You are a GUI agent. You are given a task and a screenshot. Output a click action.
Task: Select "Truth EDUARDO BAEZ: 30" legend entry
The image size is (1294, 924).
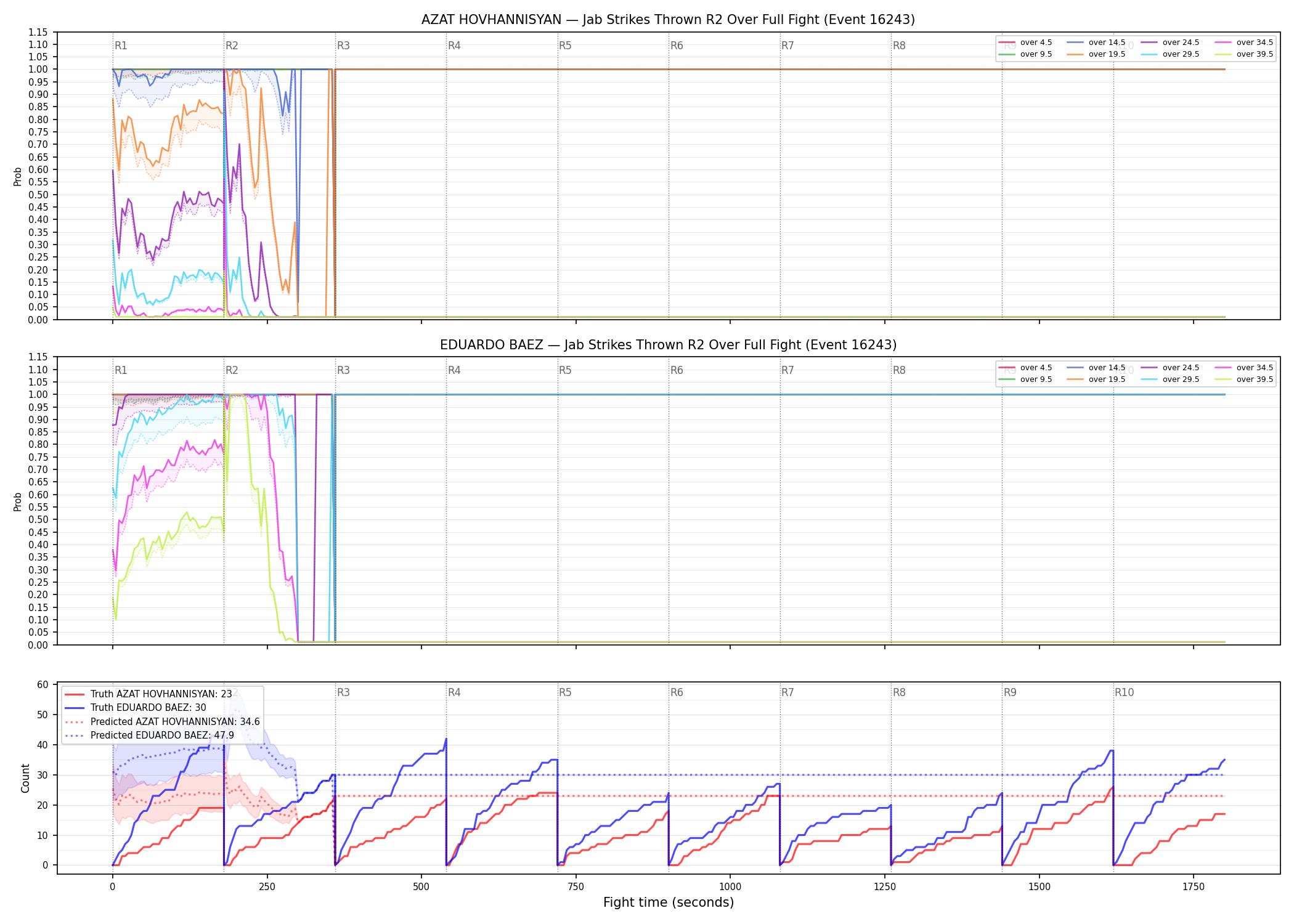click(136, 708)
